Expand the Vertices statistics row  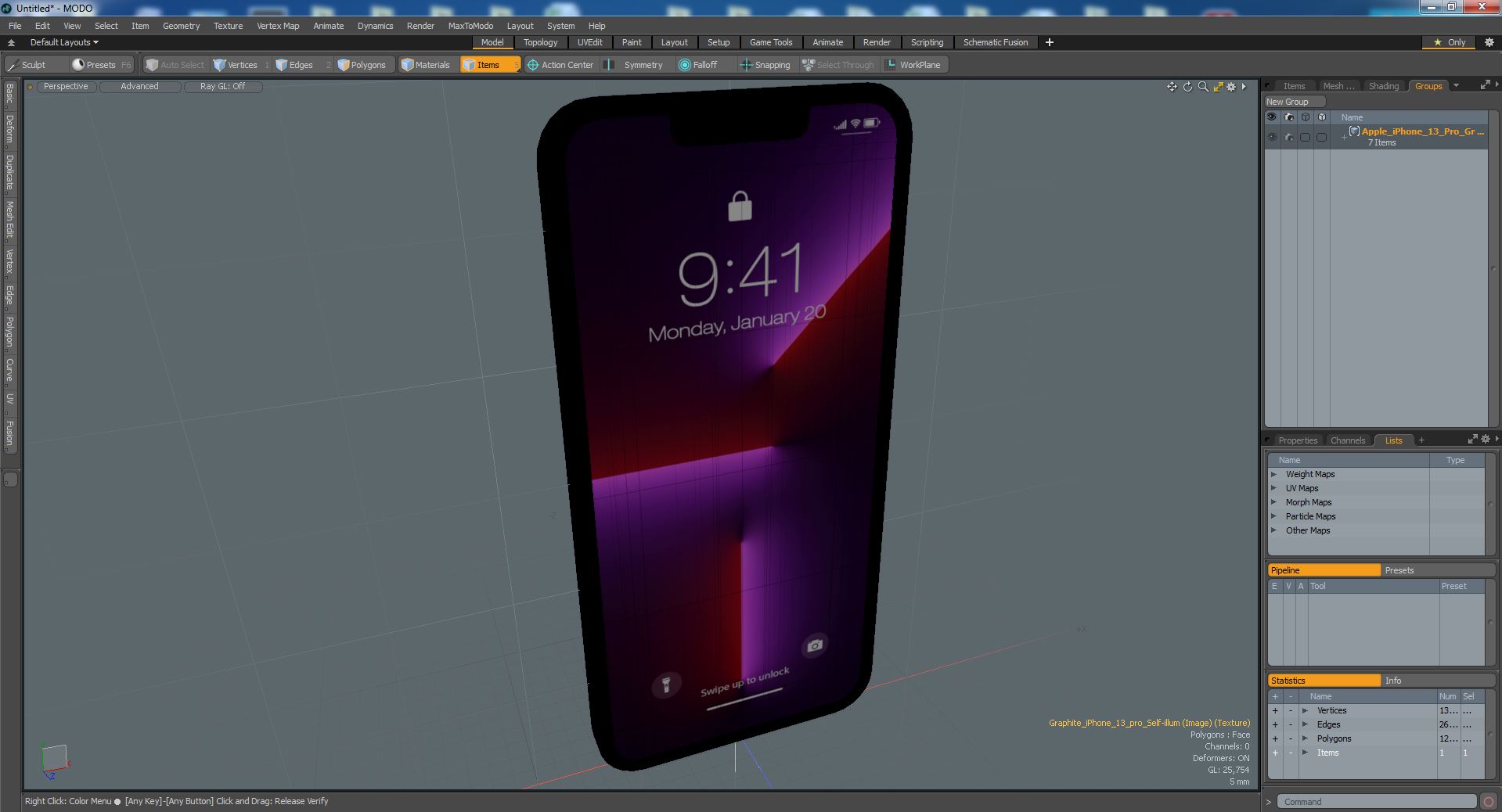click(x=1305, y=710)
